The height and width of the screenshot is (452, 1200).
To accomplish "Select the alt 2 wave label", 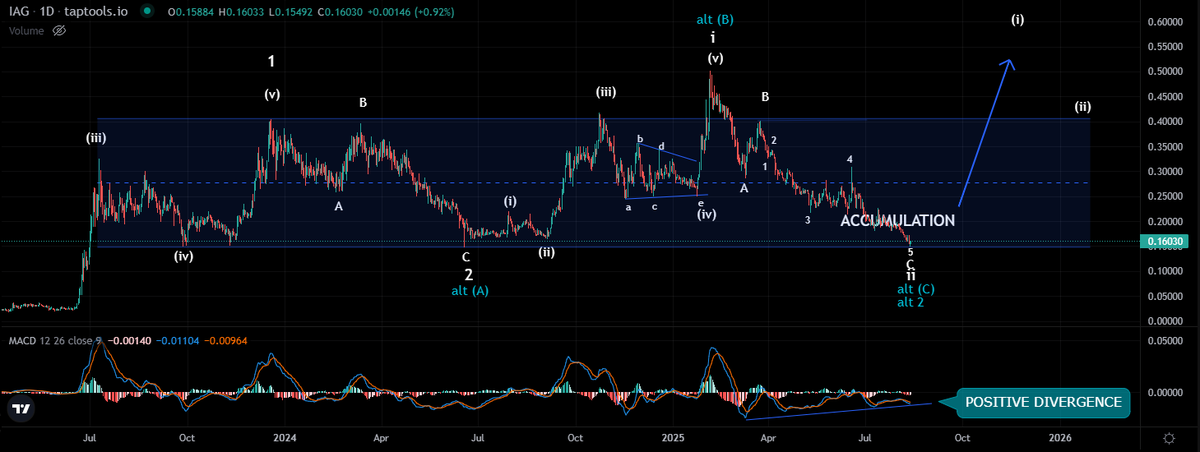I will 911,302.
